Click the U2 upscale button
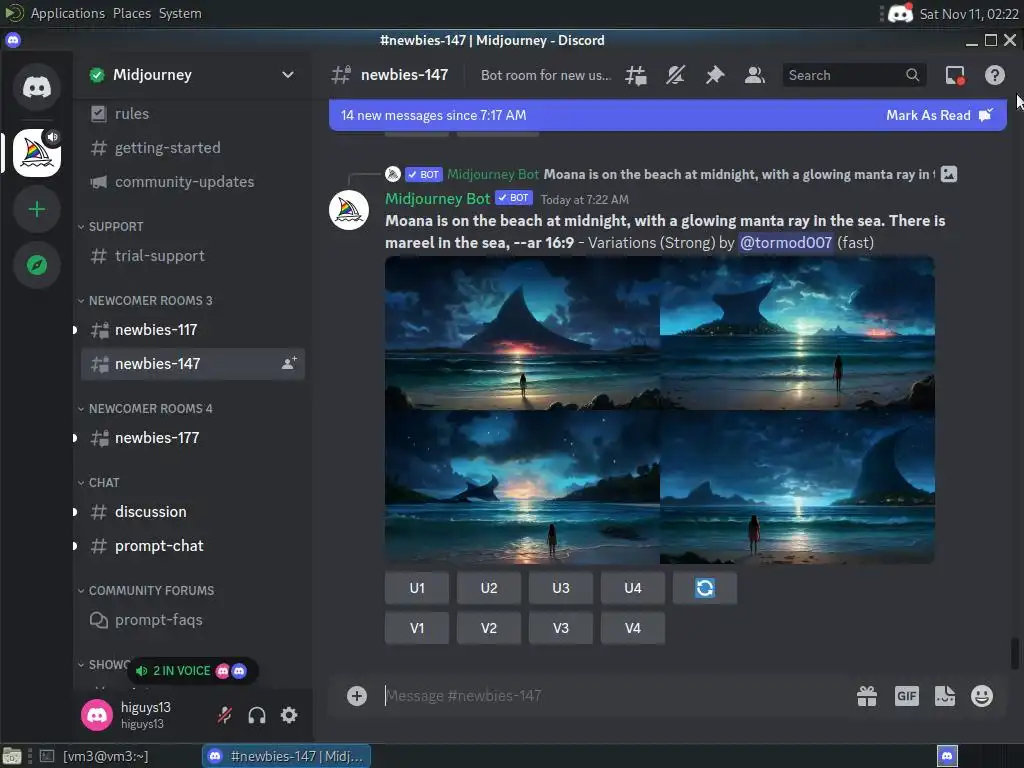 tap(488, 588)
